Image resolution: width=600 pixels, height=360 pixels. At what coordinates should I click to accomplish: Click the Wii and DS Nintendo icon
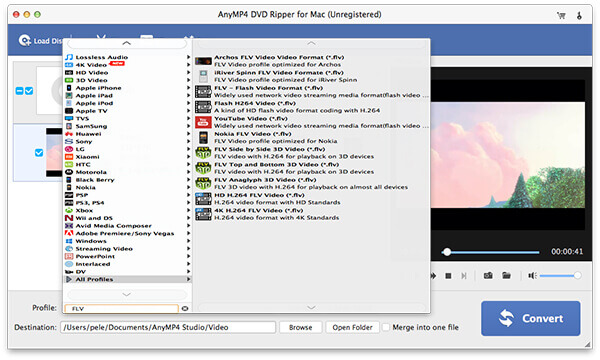(69, 218)
